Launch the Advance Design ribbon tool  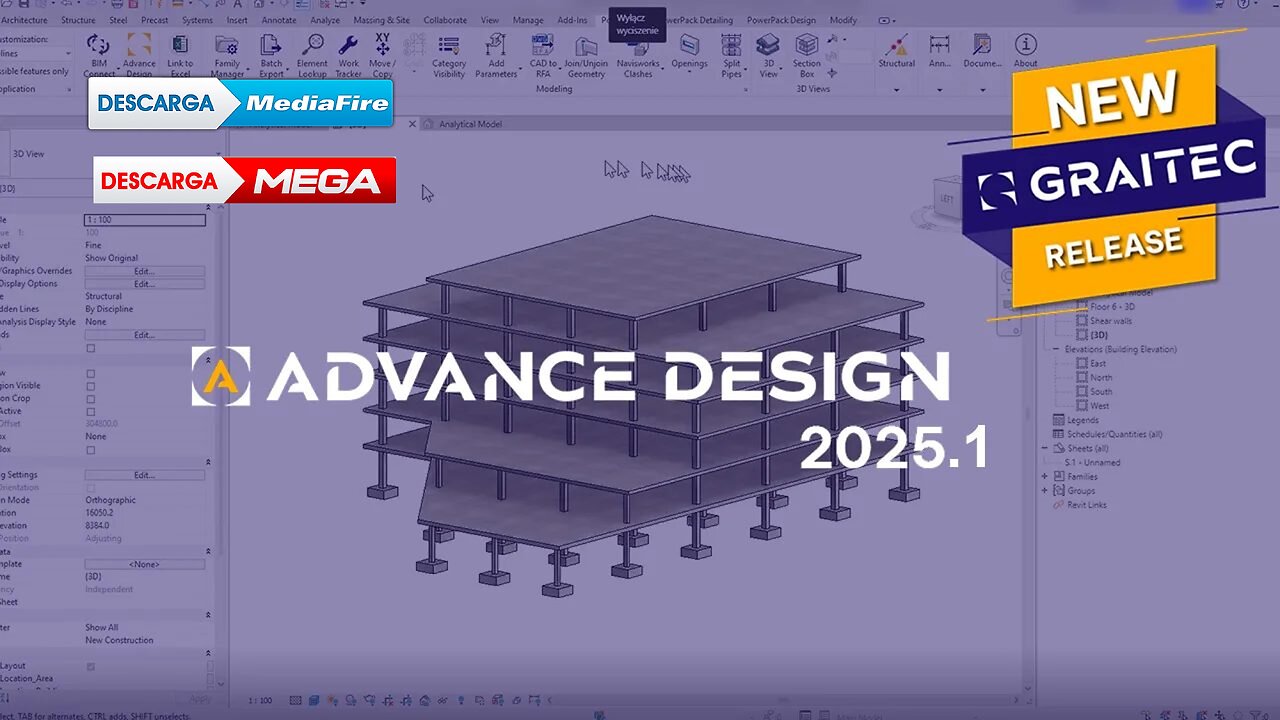139,55
